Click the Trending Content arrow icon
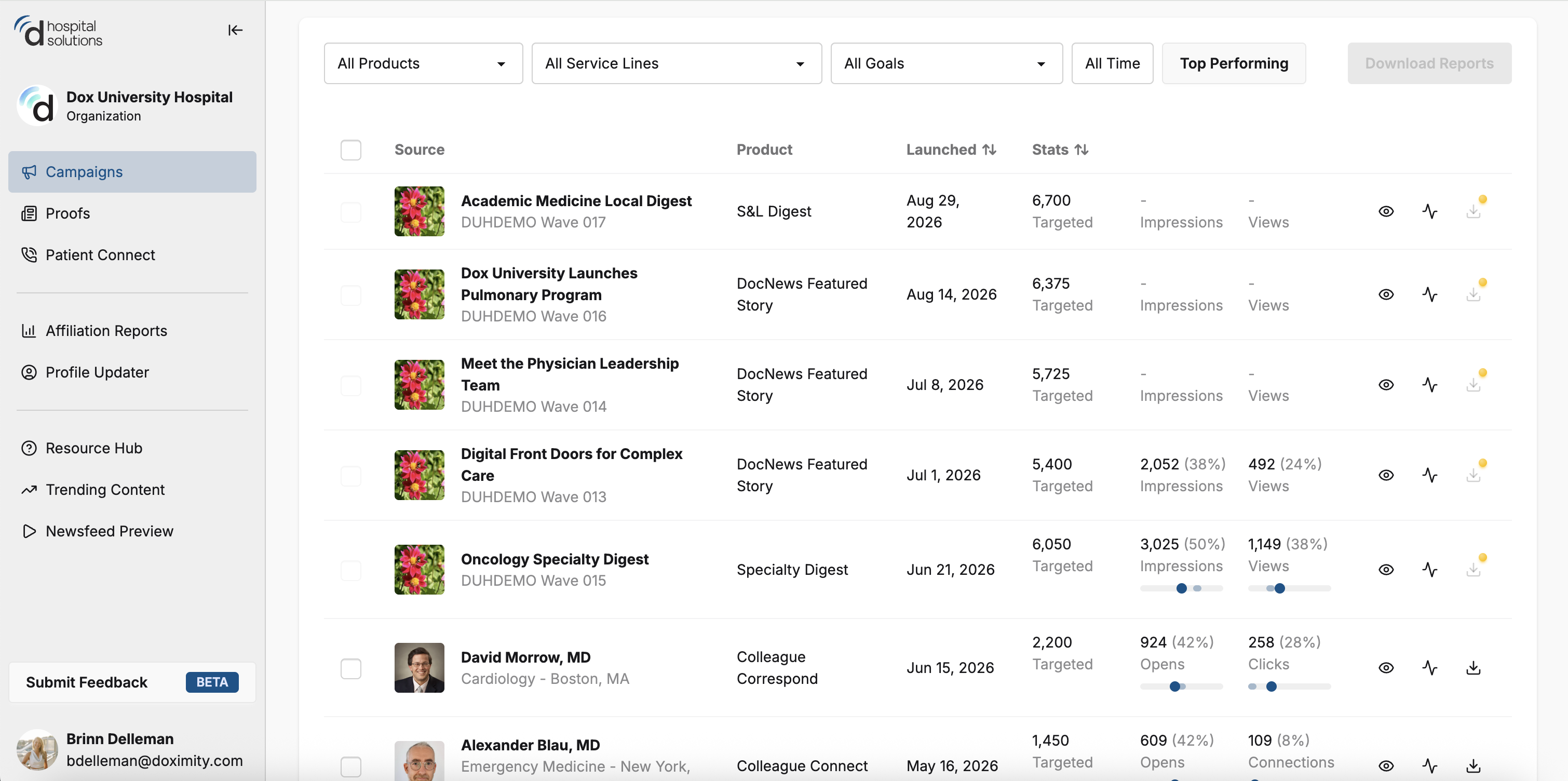The image size is (1568, 781). 29,490
